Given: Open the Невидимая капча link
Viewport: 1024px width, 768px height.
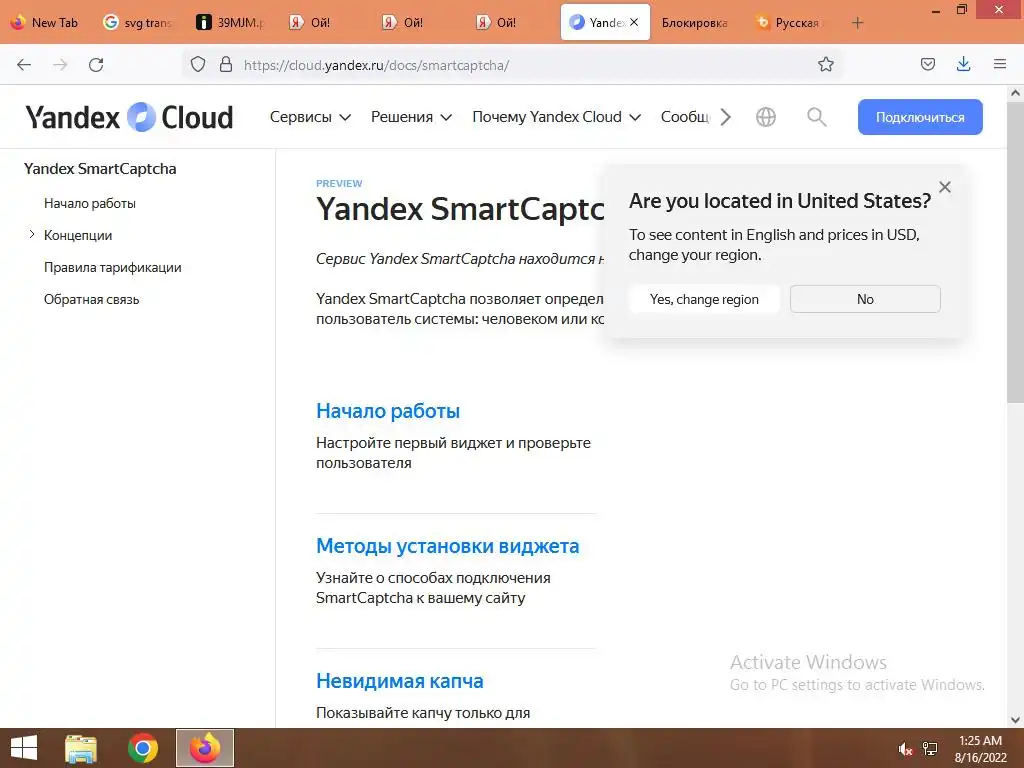Looking at the screenshot, I should tap(400, 680).
